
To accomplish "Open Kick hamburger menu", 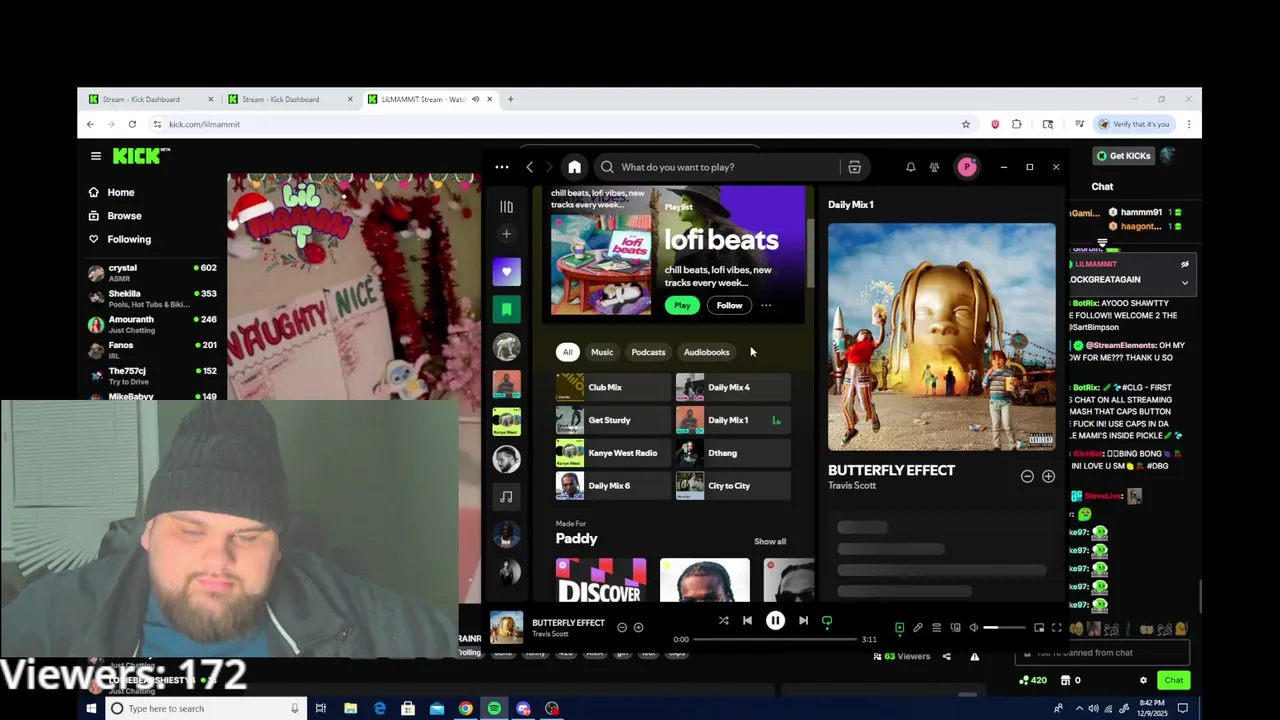I will [x=96, y=156].
